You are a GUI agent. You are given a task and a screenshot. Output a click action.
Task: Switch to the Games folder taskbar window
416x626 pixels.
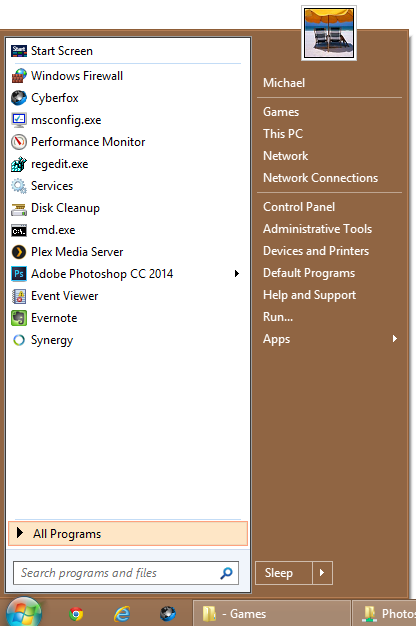click(271, 613)
